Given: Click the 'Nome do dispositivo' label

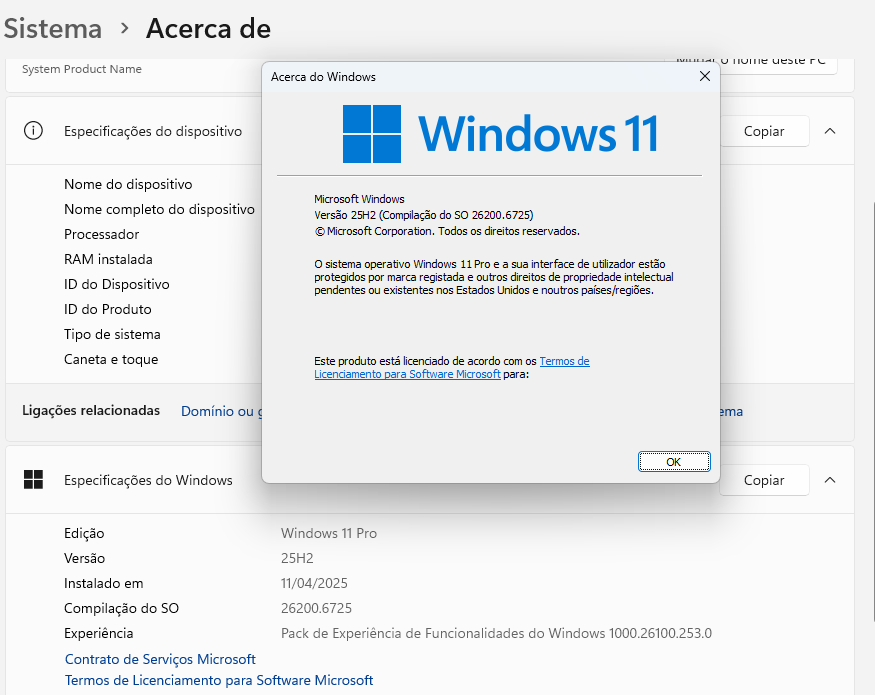Looking at the screenshot, I should pyautogui.click(x=128, y=184).
